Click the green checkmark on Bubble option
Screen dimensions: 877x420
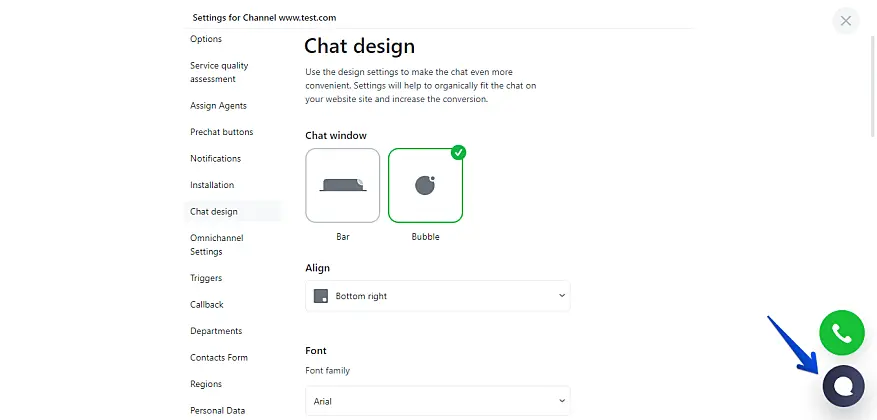tap(458, 152)
